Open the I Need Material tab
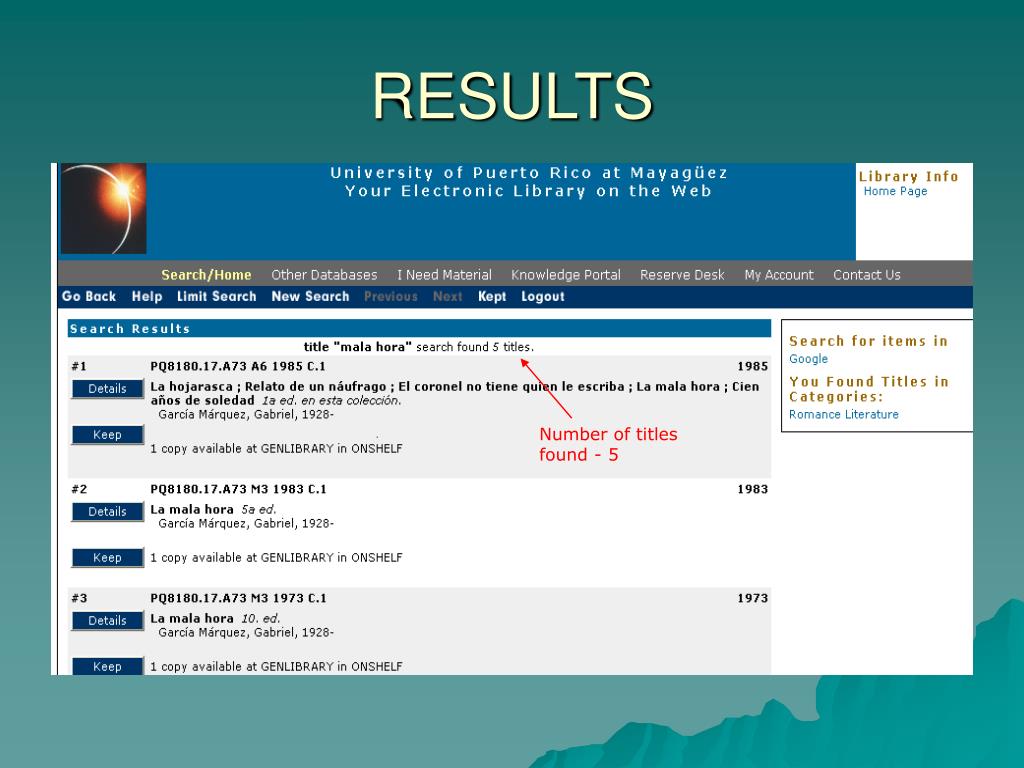1024x768 pixels. [444, 275]
